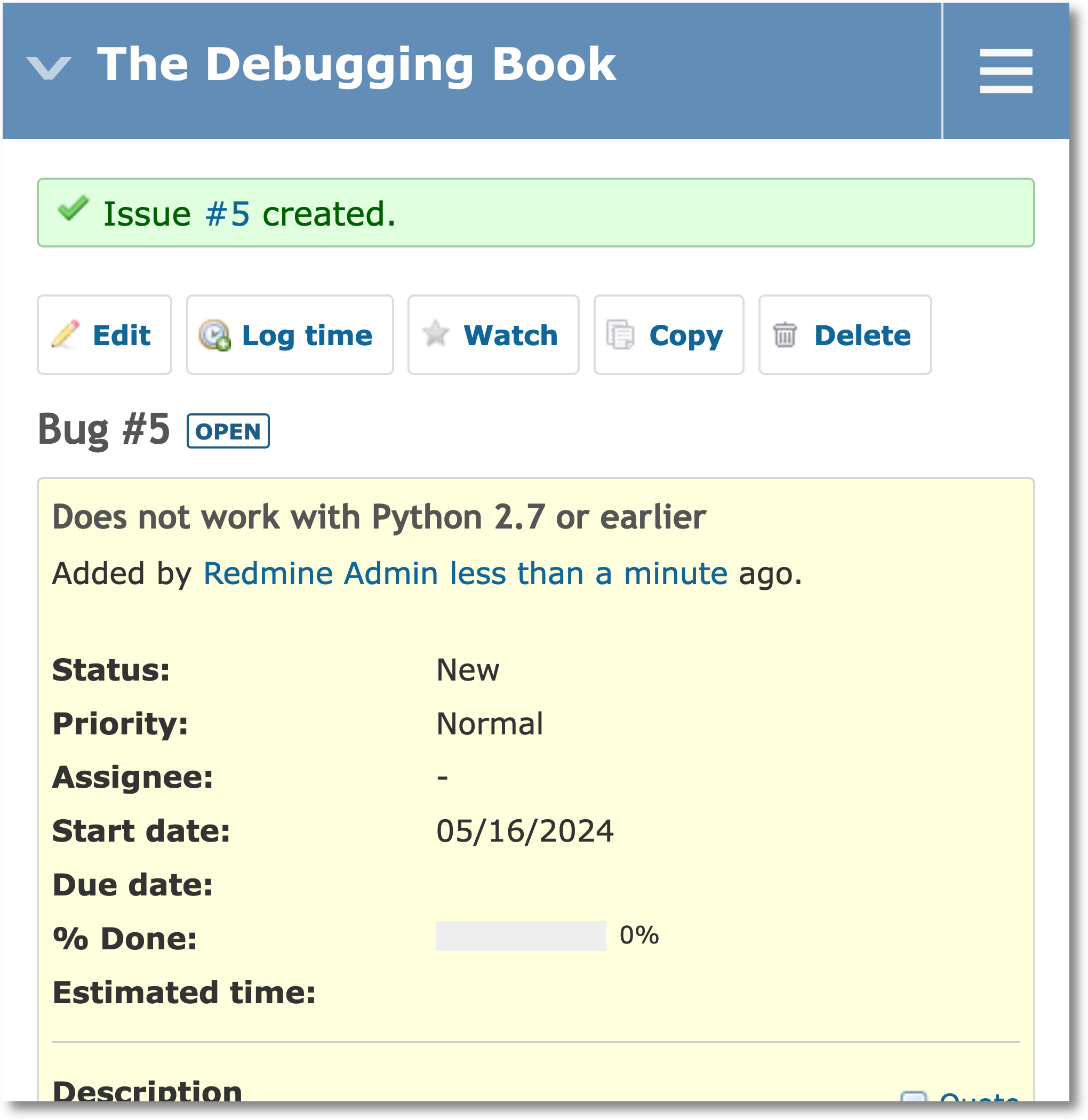Click the Delete trash can icon

click(785, 335)
